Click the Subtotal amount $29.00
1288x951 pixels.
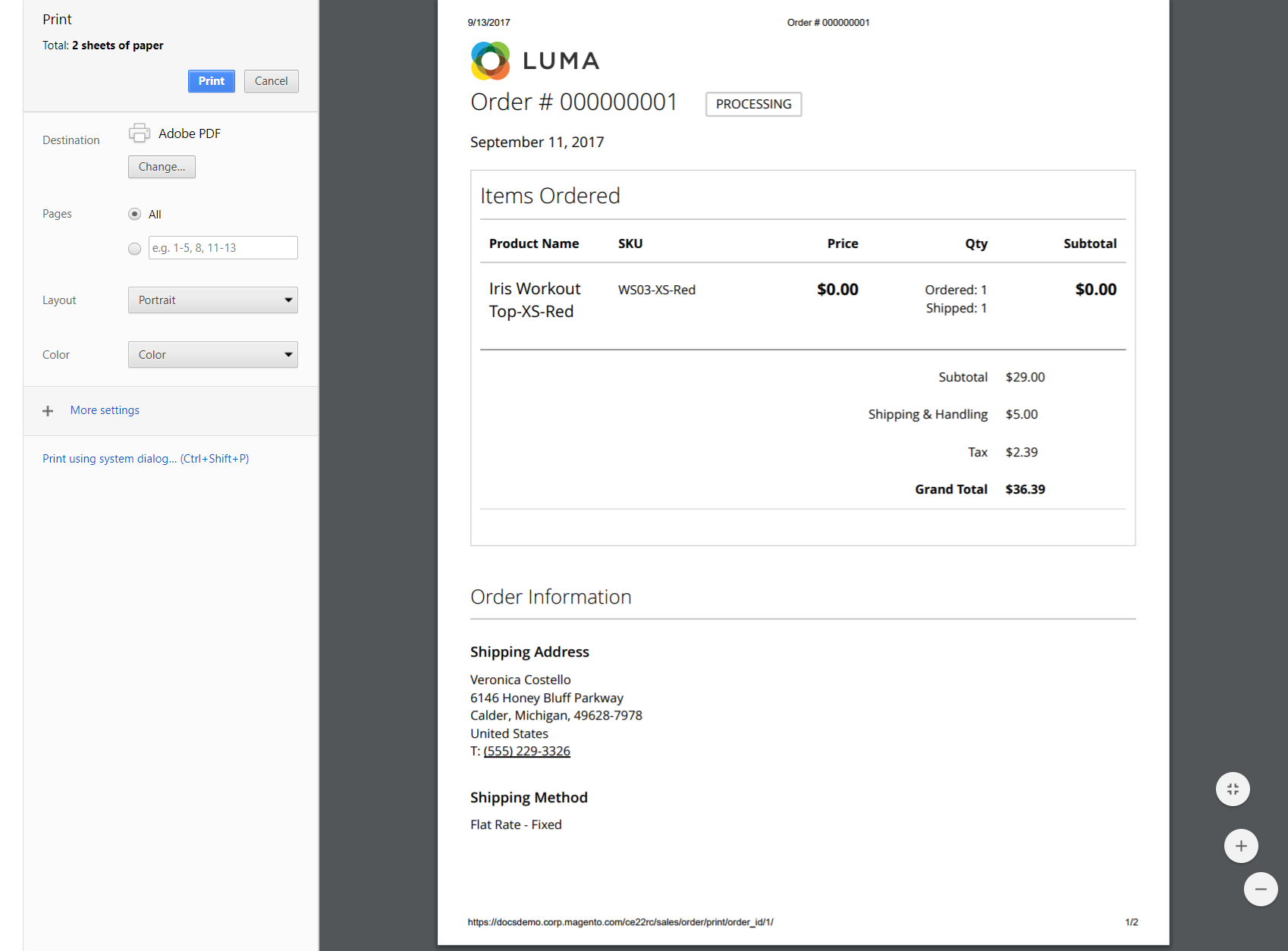1026,378
